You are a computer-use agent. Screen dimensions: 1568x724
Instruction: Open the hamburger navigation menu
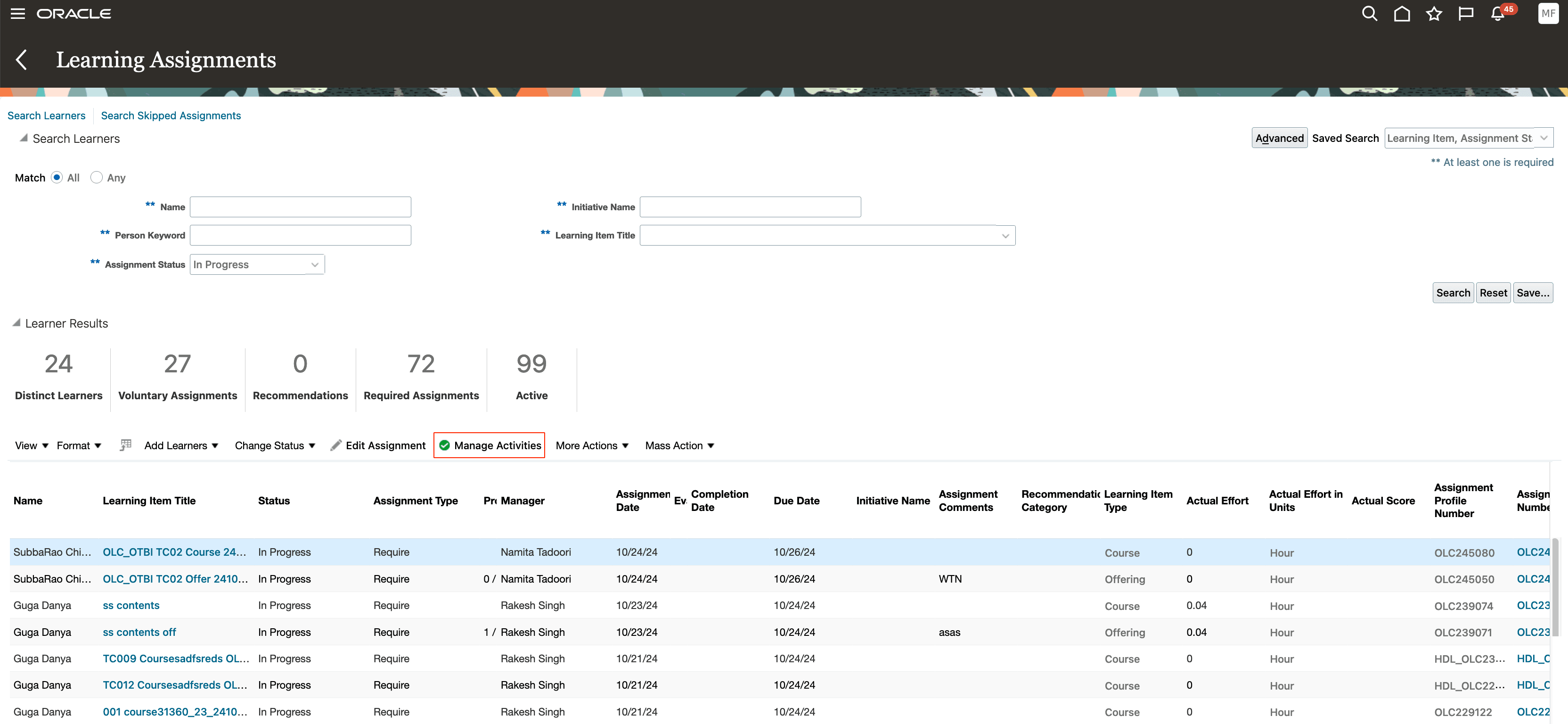(17, 13)
